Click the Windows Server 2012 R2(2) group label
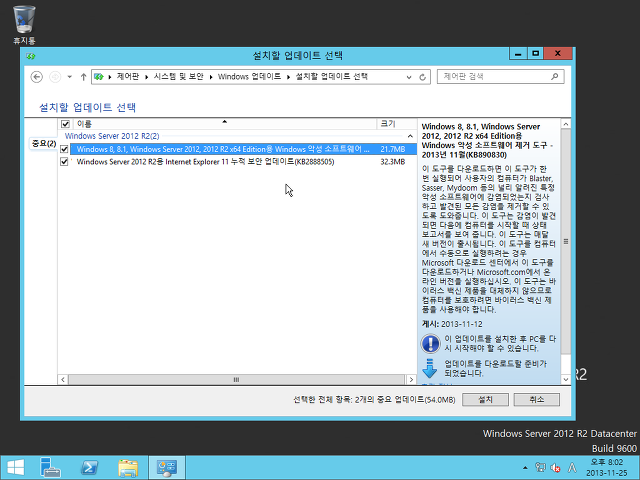Viewport: 640px width, 480px height. 112,136
